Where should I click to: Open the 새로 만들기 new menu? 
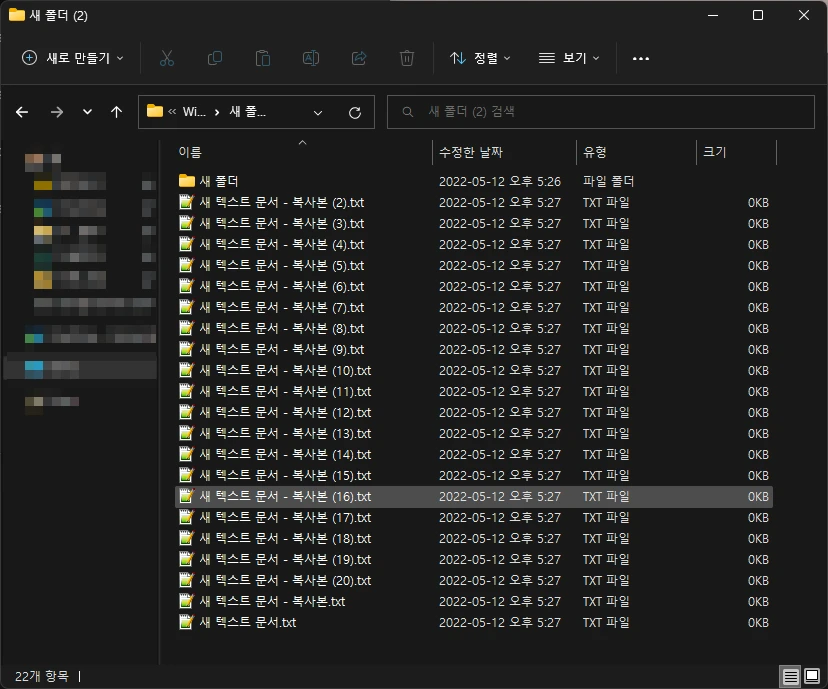click(72, 58)
